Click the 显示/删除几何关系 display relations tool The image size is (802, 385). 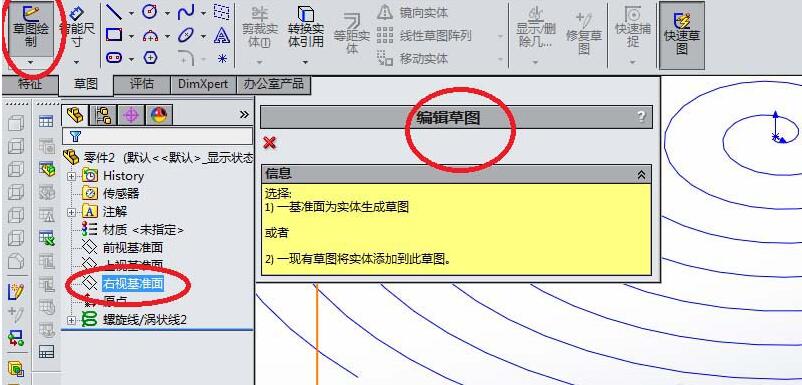point(535,28)
